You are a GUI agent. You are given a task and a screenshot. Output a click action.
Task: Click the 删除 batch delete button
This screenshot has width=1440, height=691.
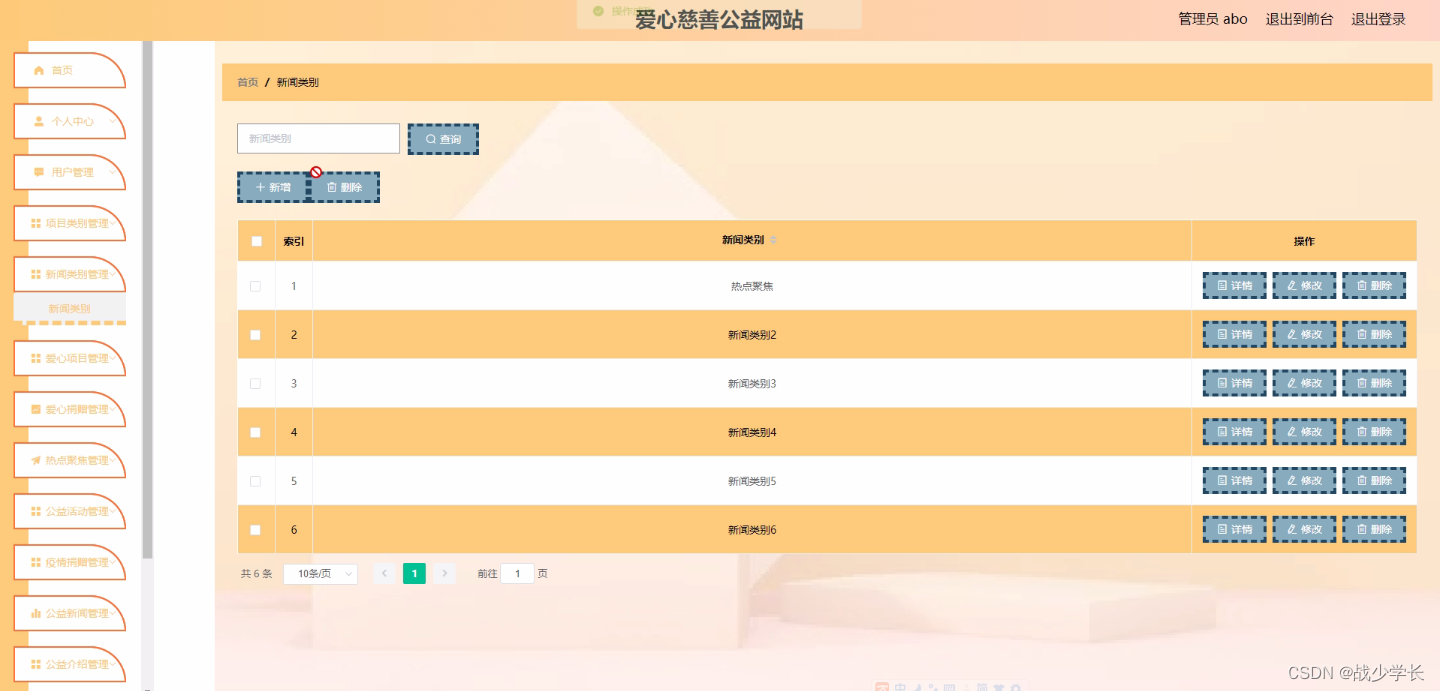point(344,187)
